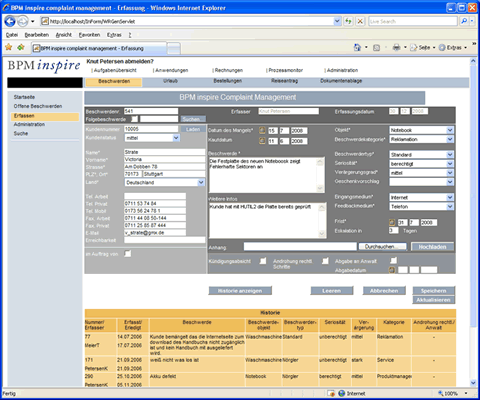Open the Bearbeiten menu
The width and height of the screenshot is (480, 400).
coord(37,35)
